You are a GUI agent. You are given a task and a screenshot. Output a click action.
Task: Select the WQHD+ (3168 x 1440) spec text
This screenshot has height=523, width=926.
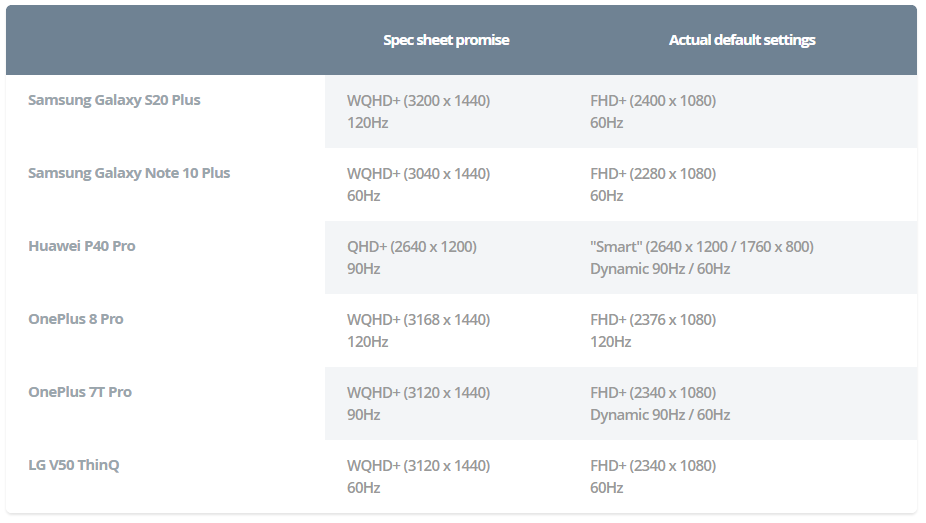coord(418,320)
